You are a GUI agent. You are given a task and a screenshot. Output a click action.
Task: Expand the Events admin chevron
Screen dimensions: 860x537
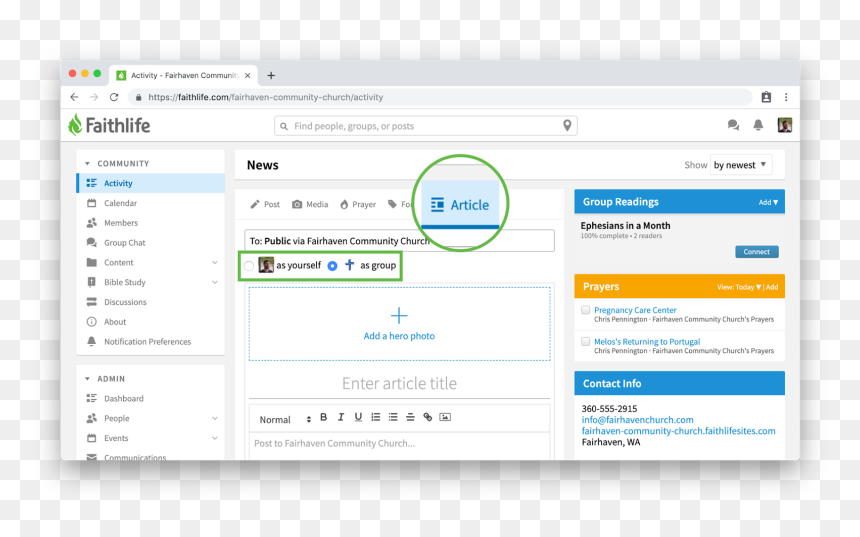[215, 438]
